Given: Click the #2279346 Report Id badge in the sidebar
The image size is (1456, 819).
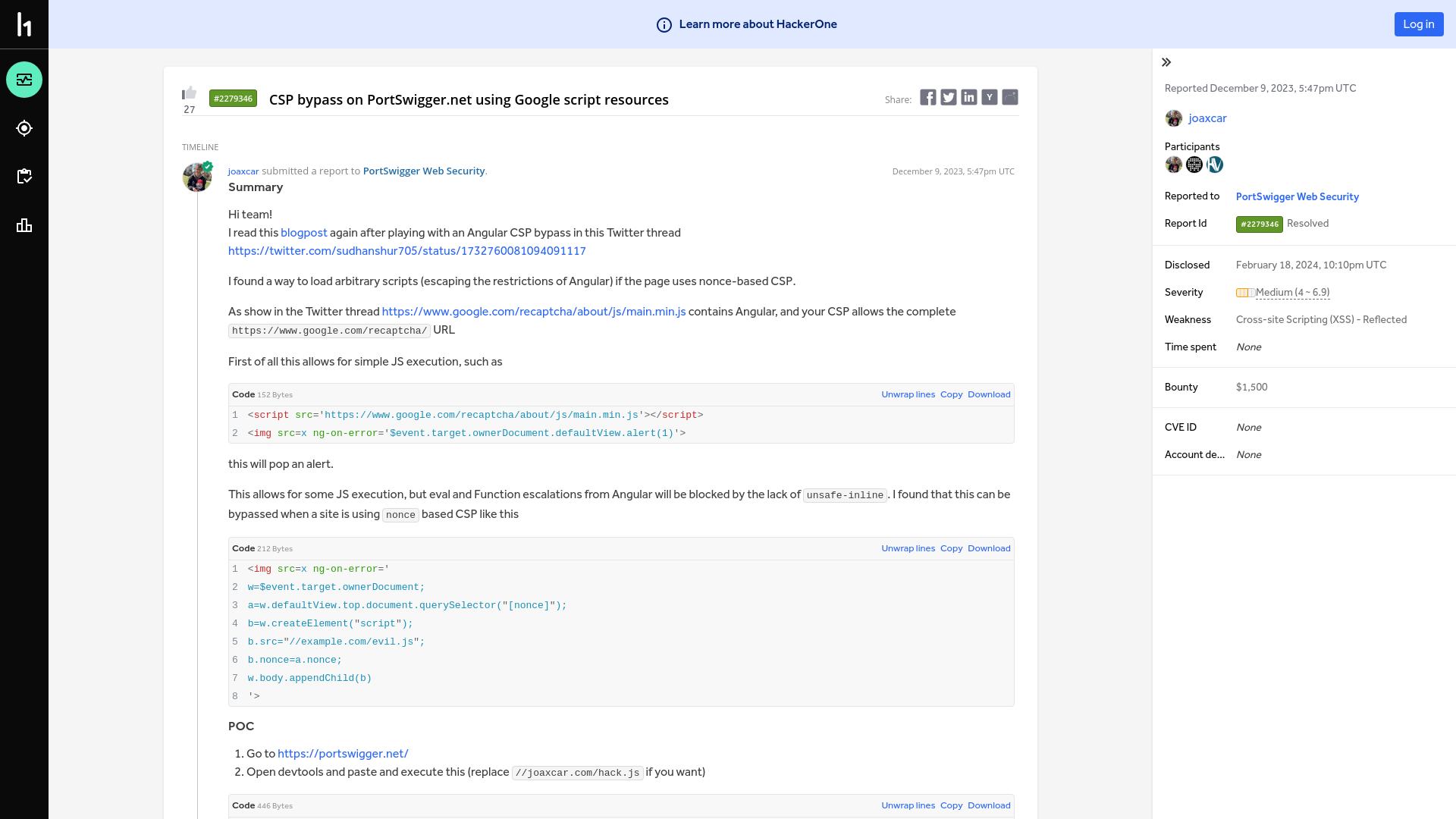Looking at the screenshot, I should [x=1260, y=224].
